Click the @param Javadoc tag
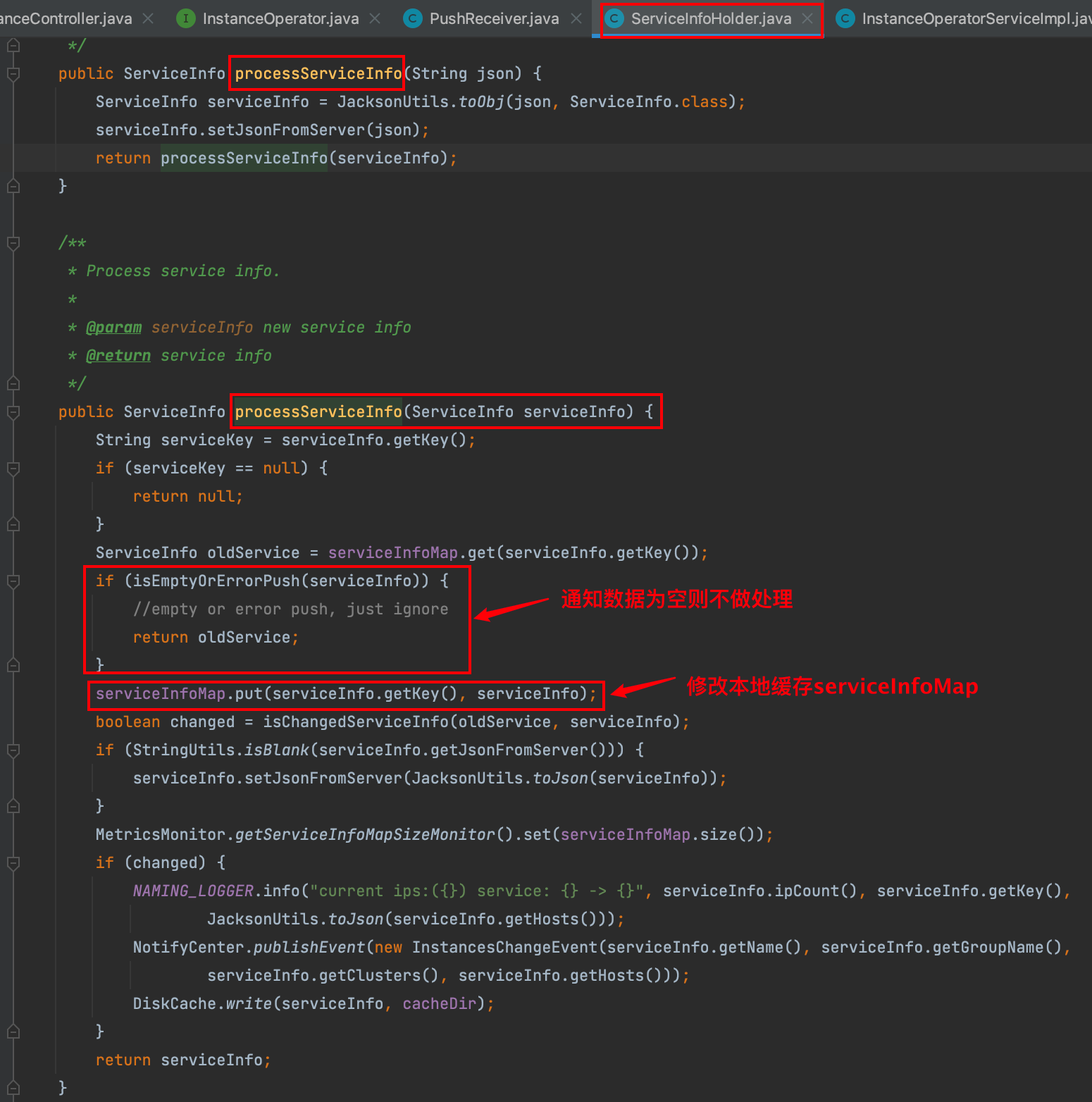1092x1102 pixels. coord(114,327)
